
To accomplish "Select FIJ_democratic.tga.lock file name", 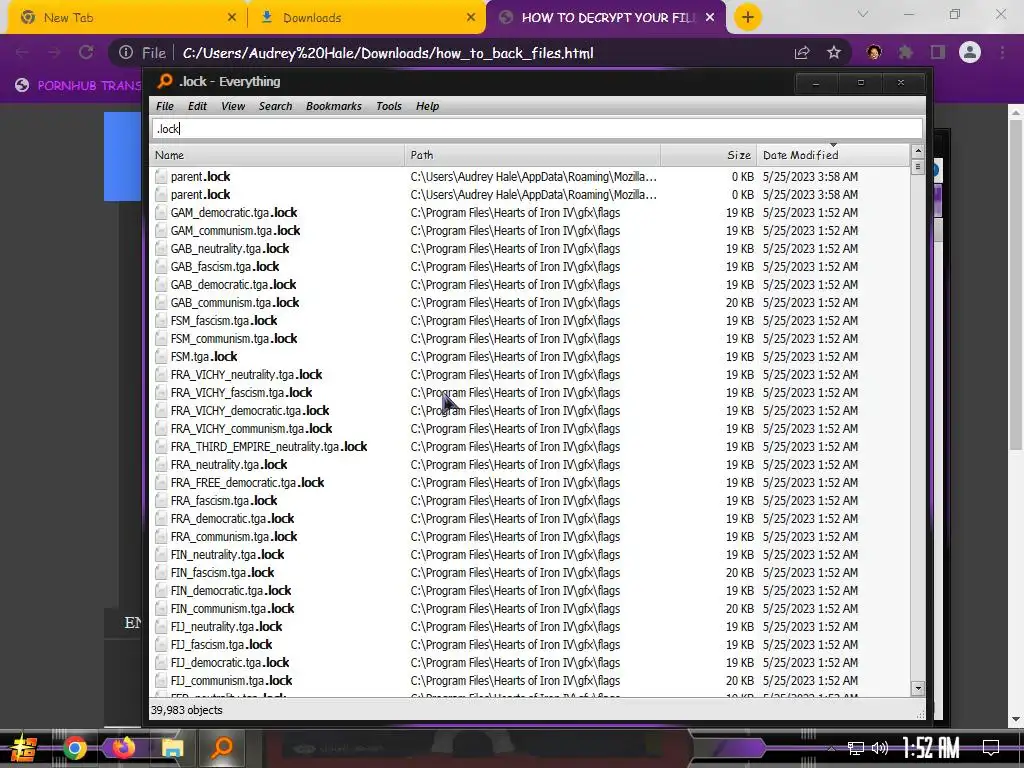I will point(230,662).
